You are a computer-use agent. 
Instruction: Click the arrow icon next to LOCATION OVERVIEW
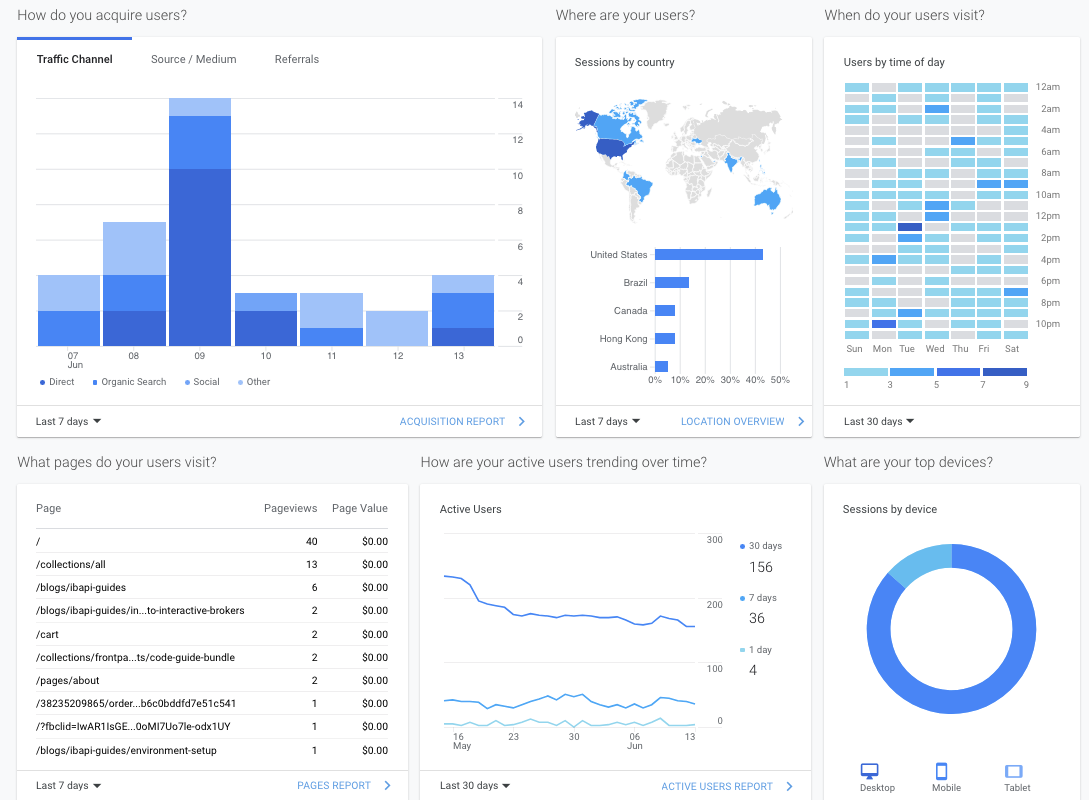tap(802, 421)
